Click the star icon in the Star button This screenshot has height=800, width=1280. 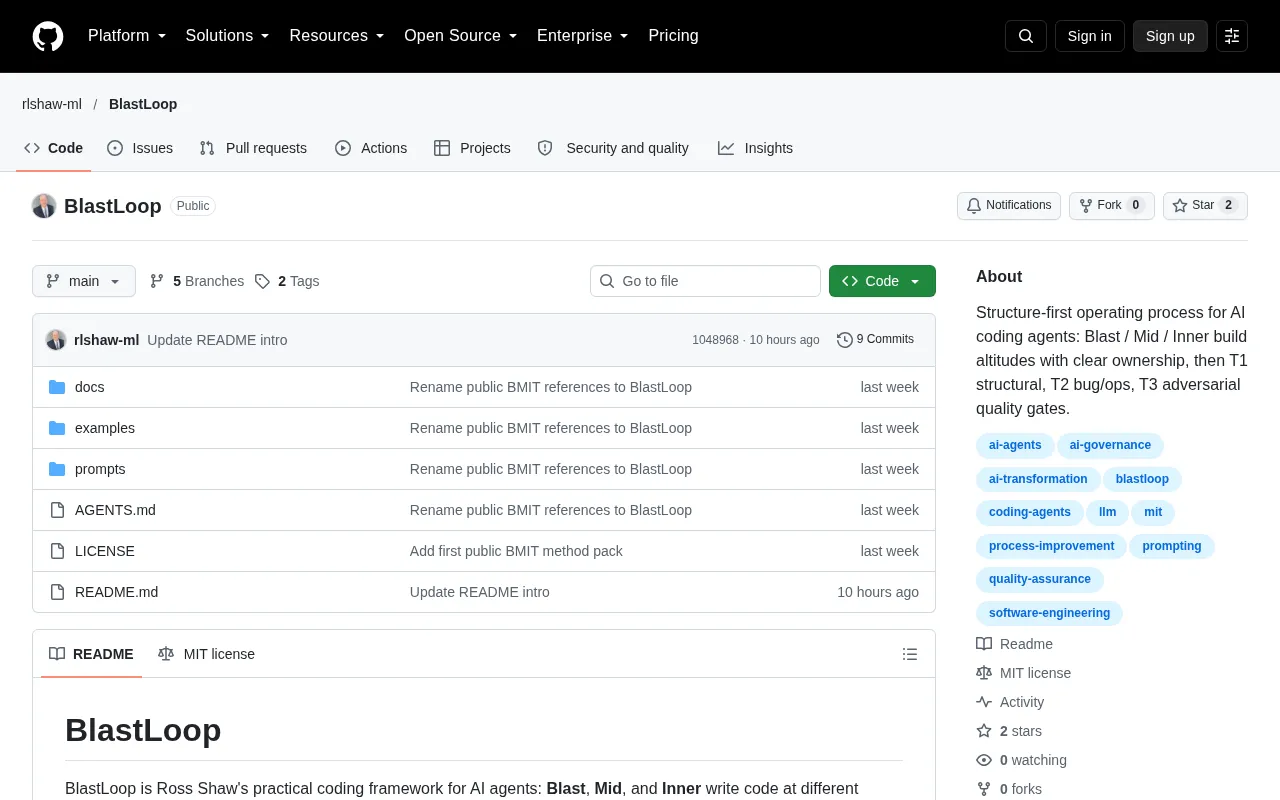(1180, 206)
